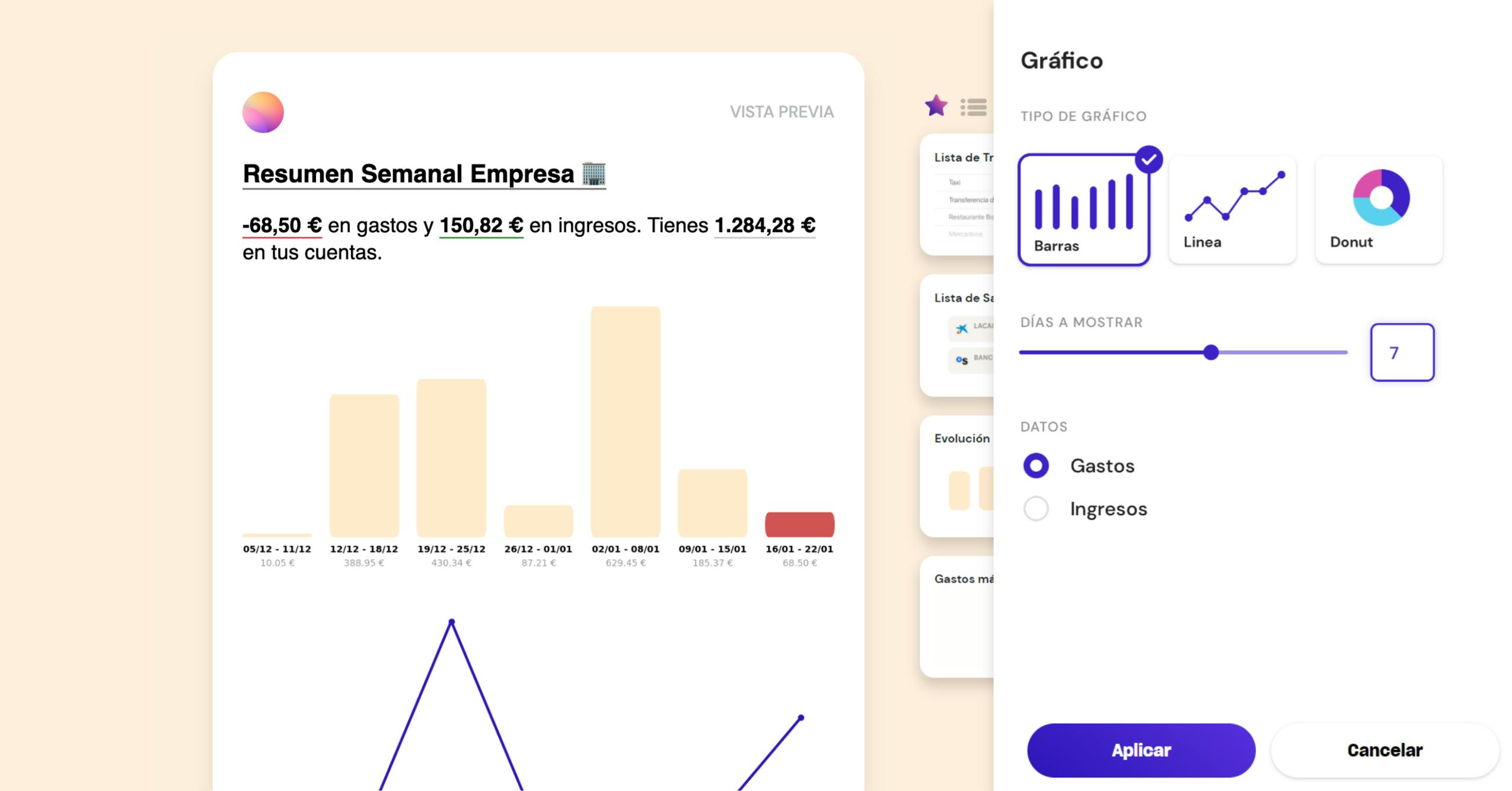Open the Evolución panel
1512x791 pixels.
(962, 438)
